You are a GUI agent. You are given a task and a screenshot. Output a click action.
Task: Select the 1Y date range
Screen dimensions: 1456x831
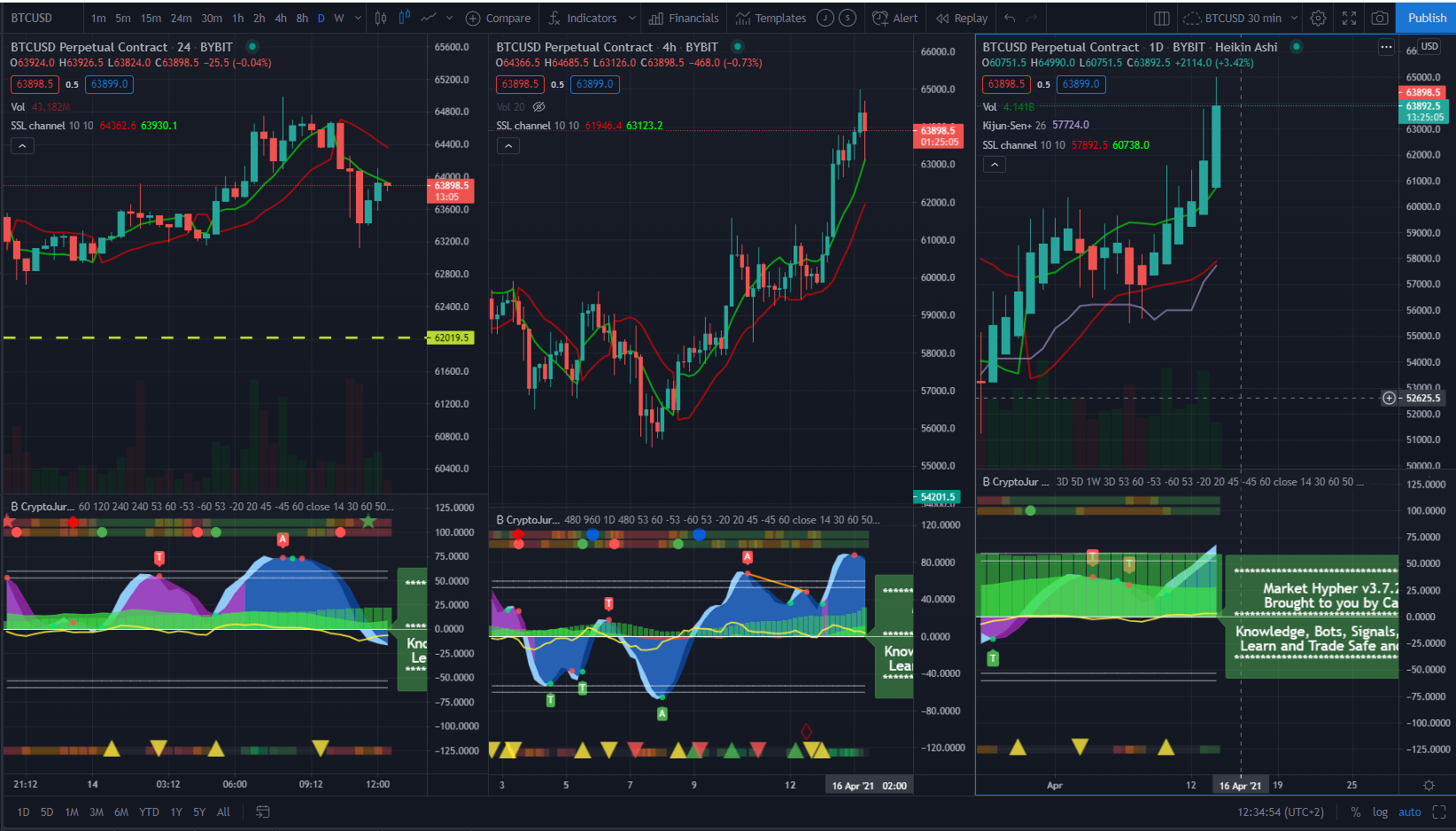[176, 812]
